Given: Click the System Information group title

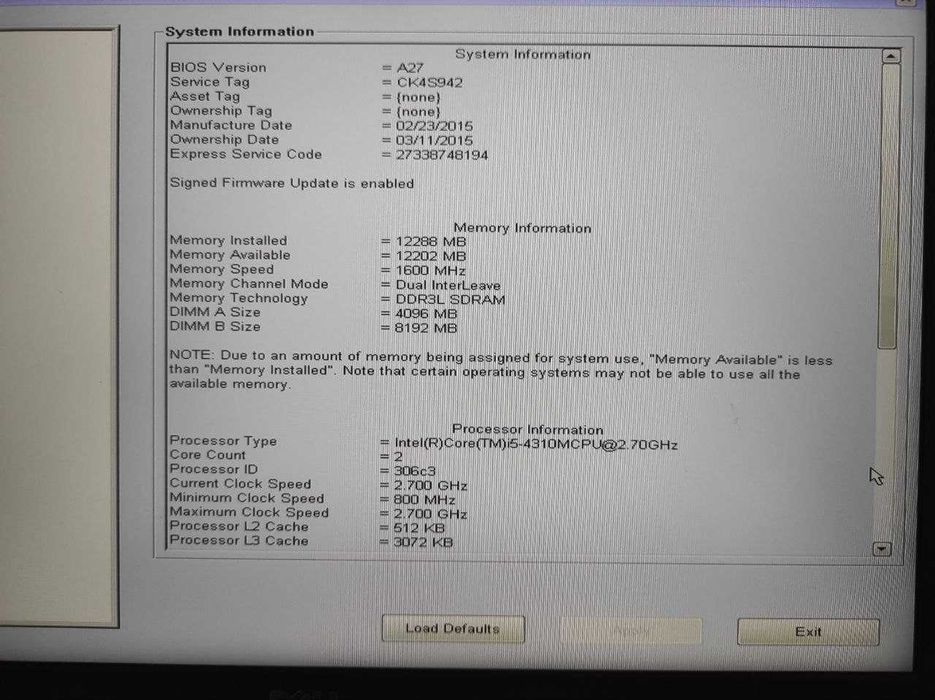Looking at the screenshot, I should pyautogui.click(x=240, y=32).
